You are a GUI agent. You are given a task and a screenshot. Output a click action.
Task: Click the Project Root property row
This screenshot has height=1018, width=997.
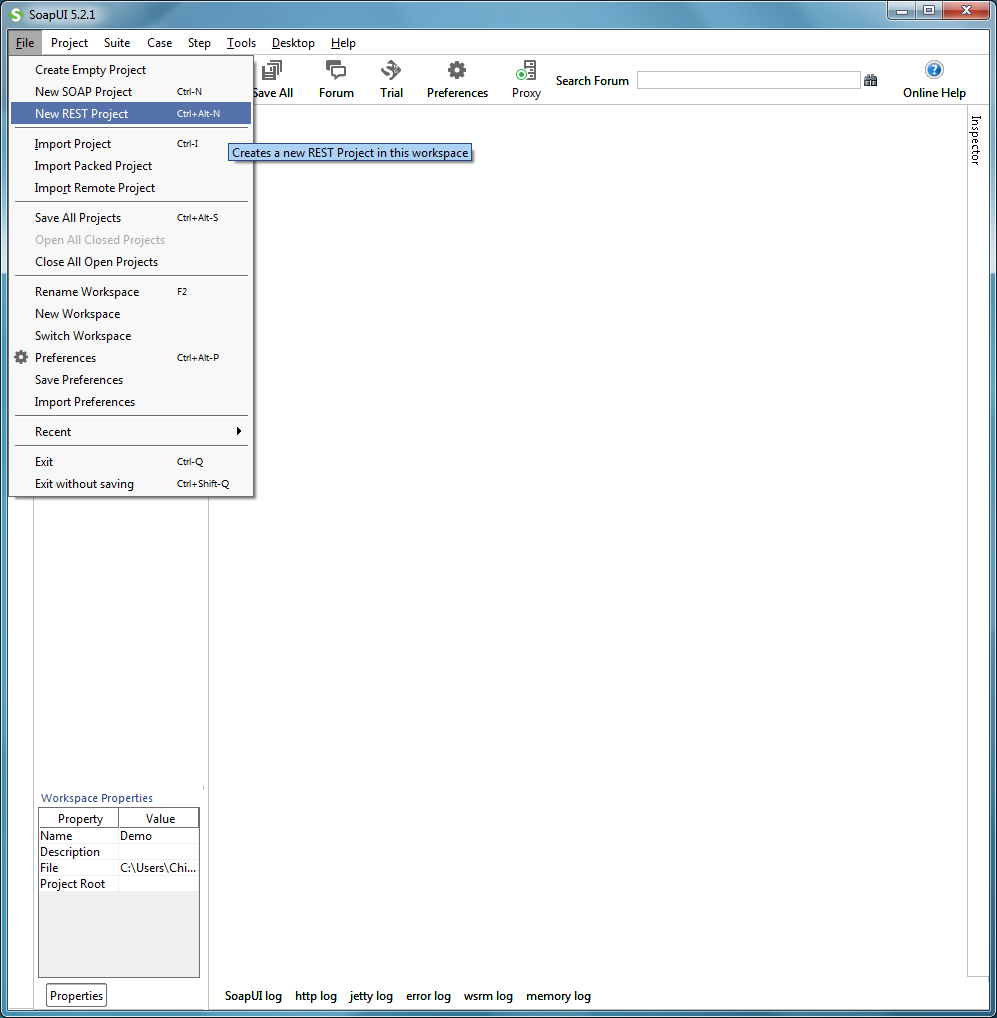[119, 884]
